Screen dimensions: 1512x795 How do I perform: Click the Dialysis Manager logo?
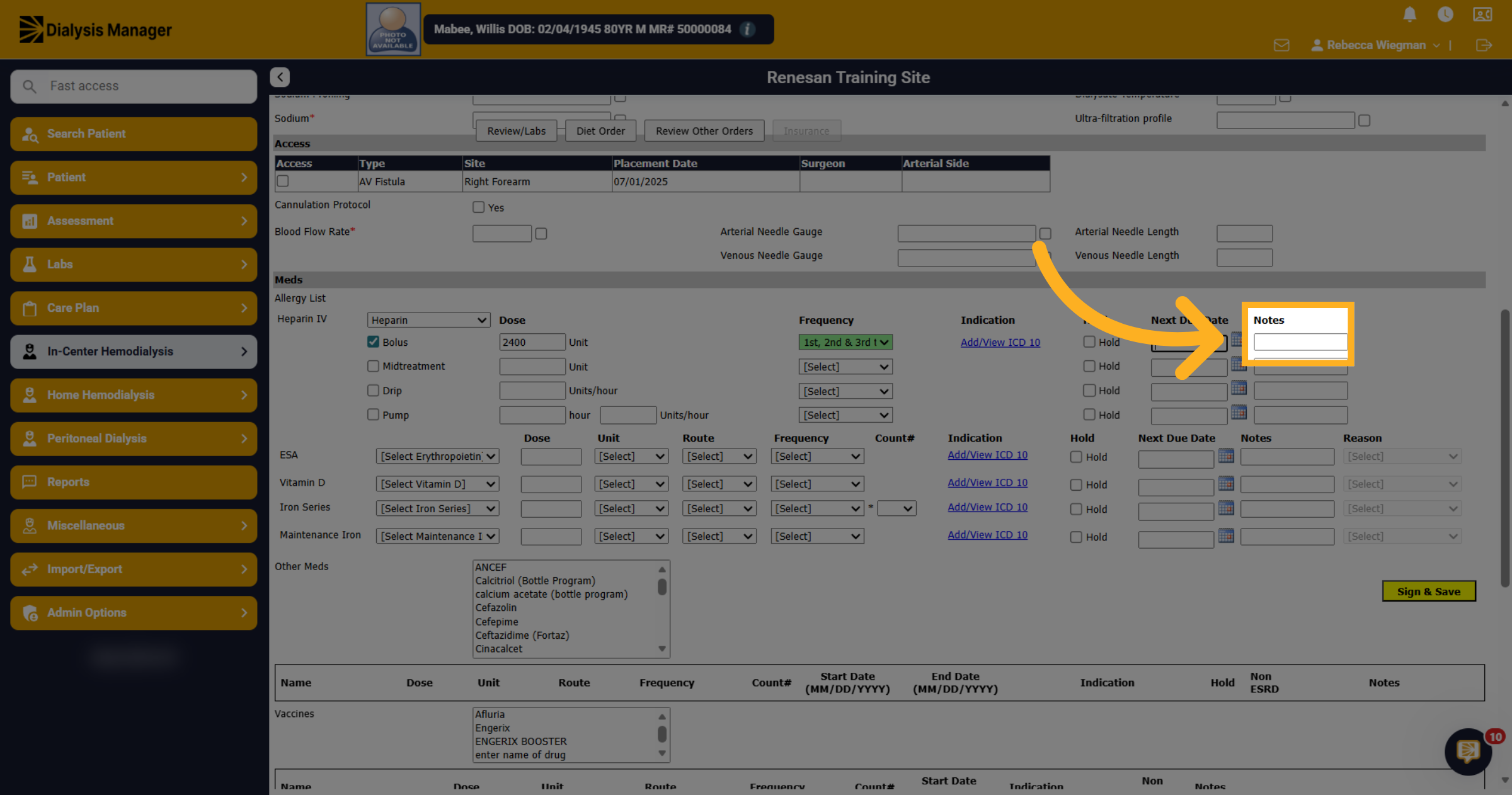tap(95, 30)
